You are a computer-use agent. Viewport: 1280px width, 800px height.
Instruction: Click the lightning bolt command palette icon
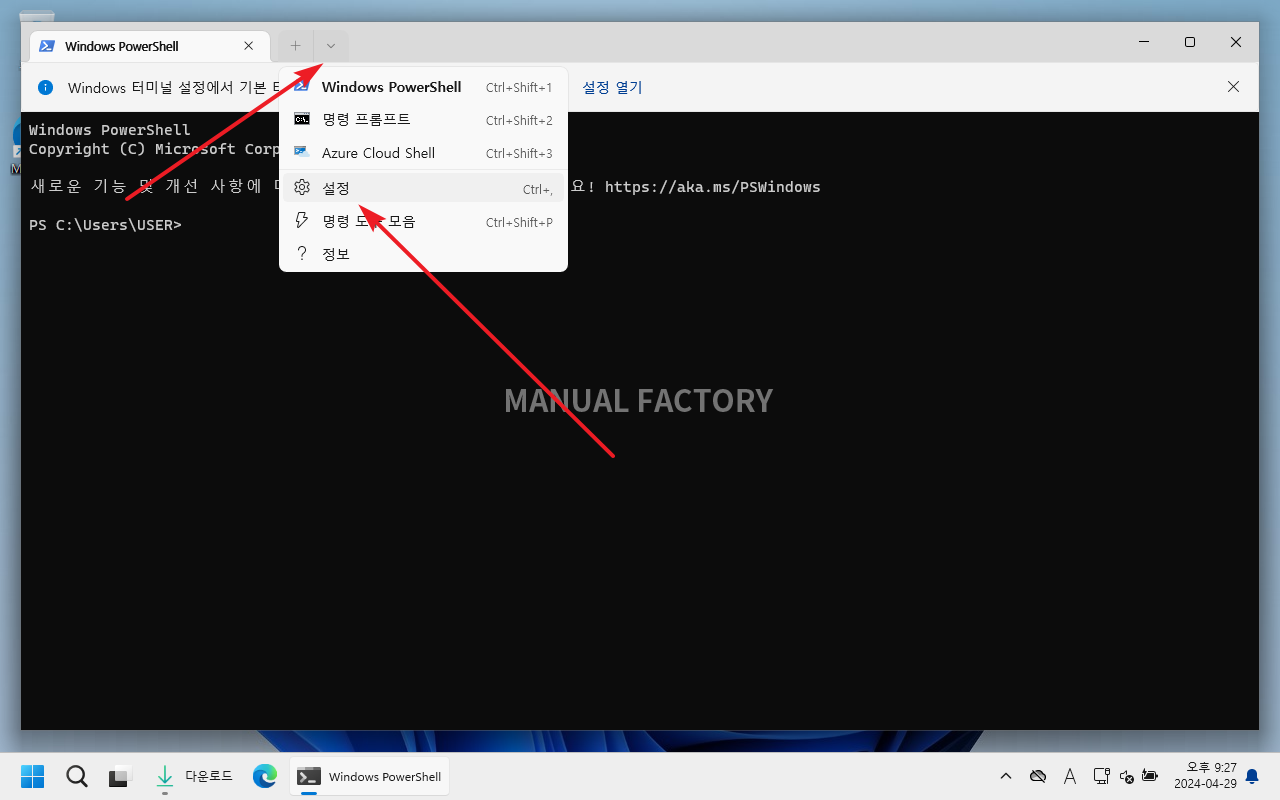tap(301, 221)
